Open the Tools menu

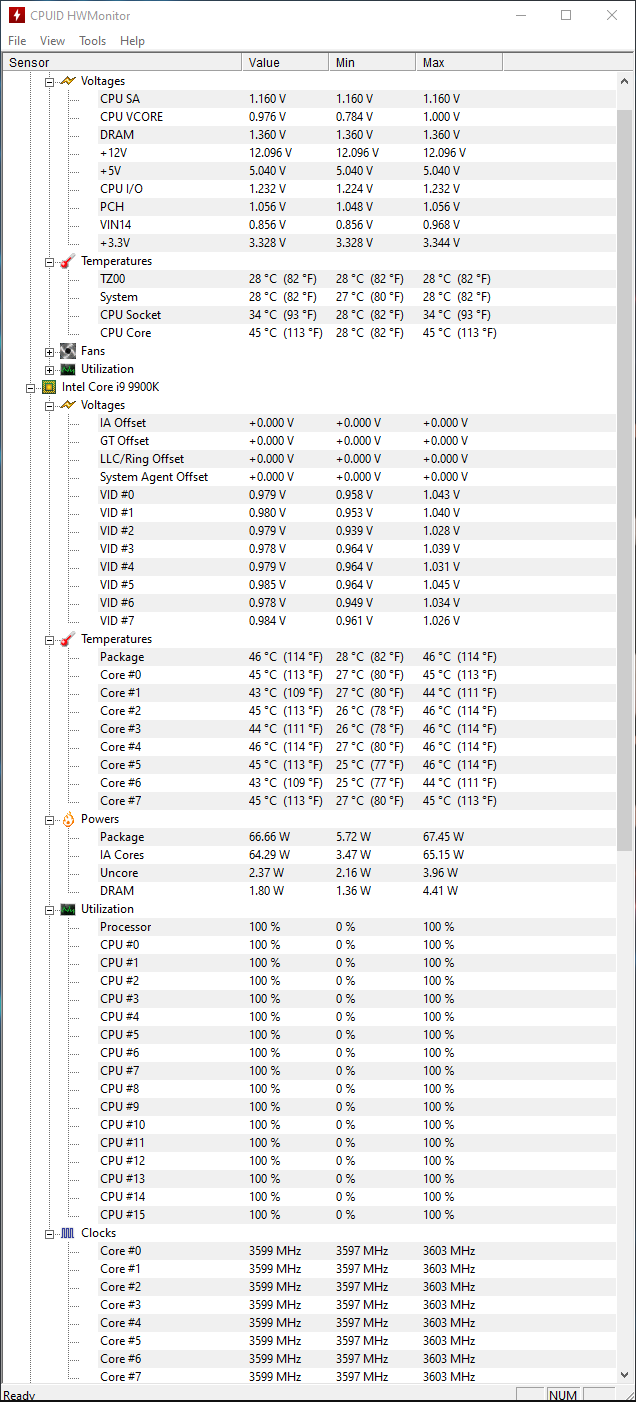click(93, 41)
